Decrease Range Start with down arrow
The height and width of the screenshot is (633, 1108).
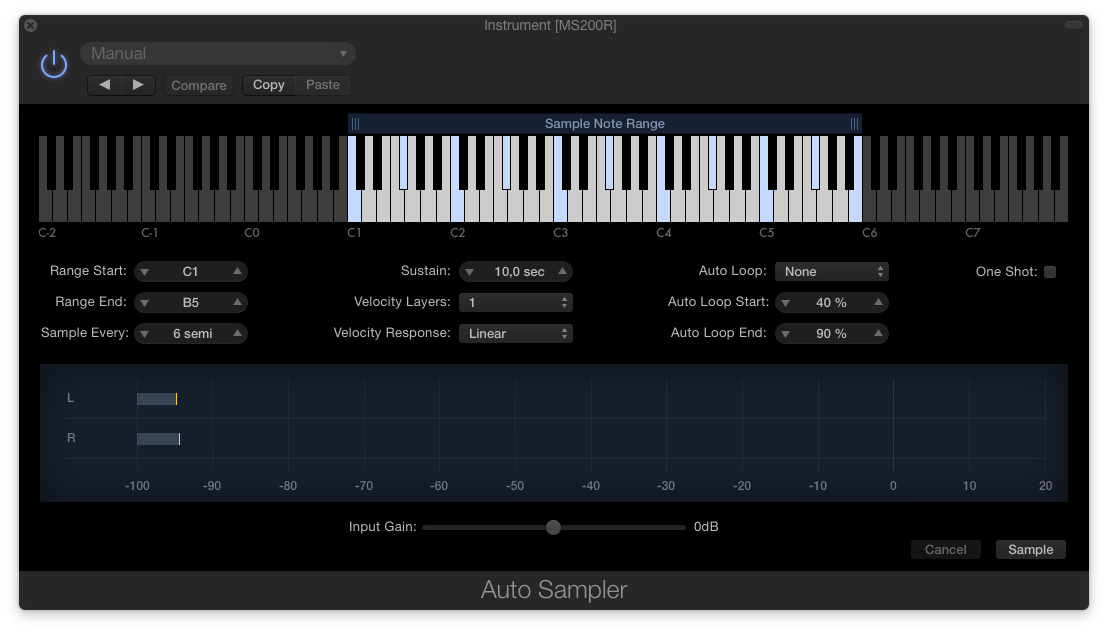pyautogui.click(x=145, y=272)
